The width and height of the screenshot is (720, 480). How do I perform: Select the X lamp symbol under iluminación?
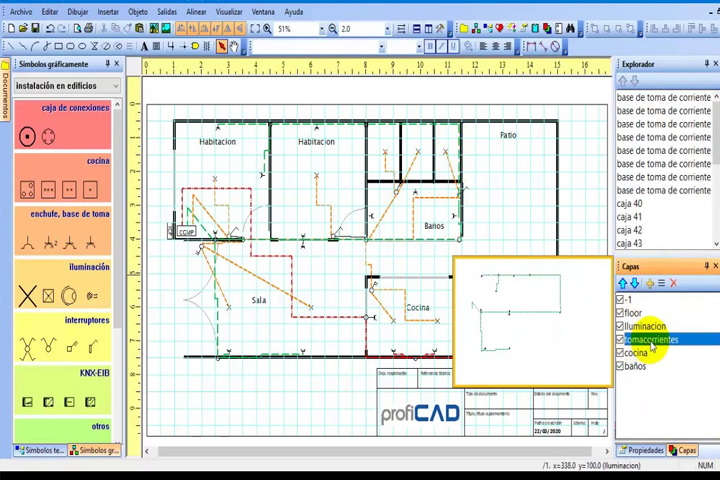(28, 296)
